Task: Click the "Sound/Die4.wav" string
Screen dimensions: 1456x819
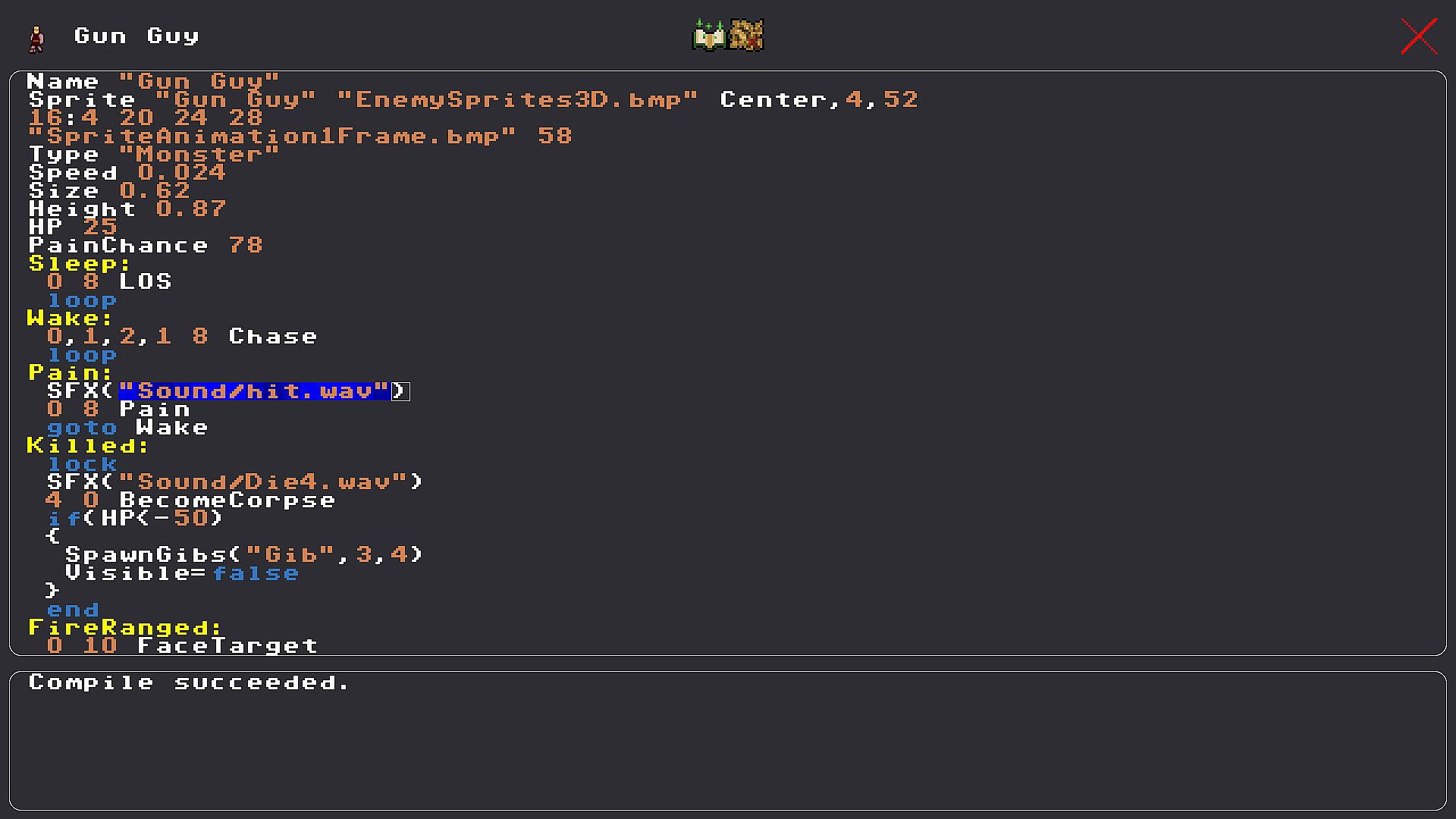Action: [262, 482]
